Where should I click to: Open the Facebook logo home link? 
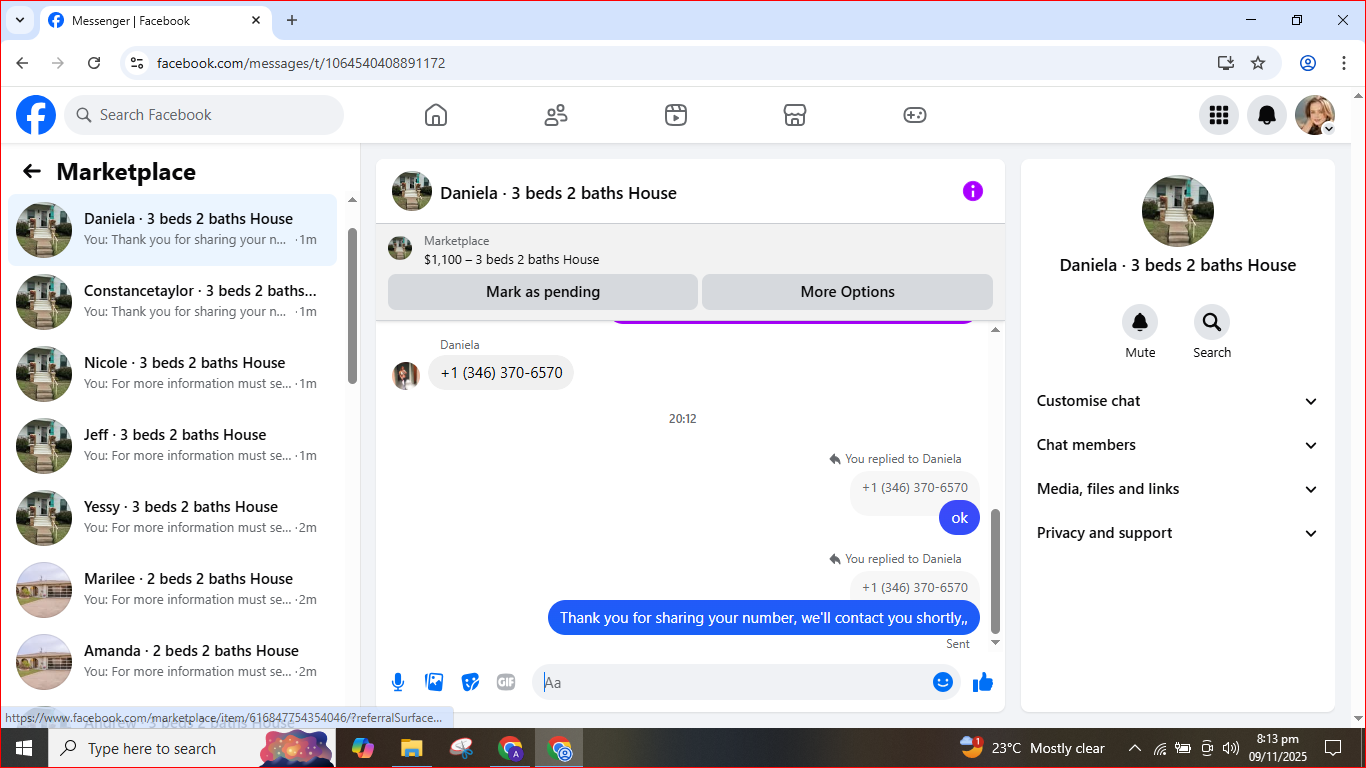[x=36, y=115]
